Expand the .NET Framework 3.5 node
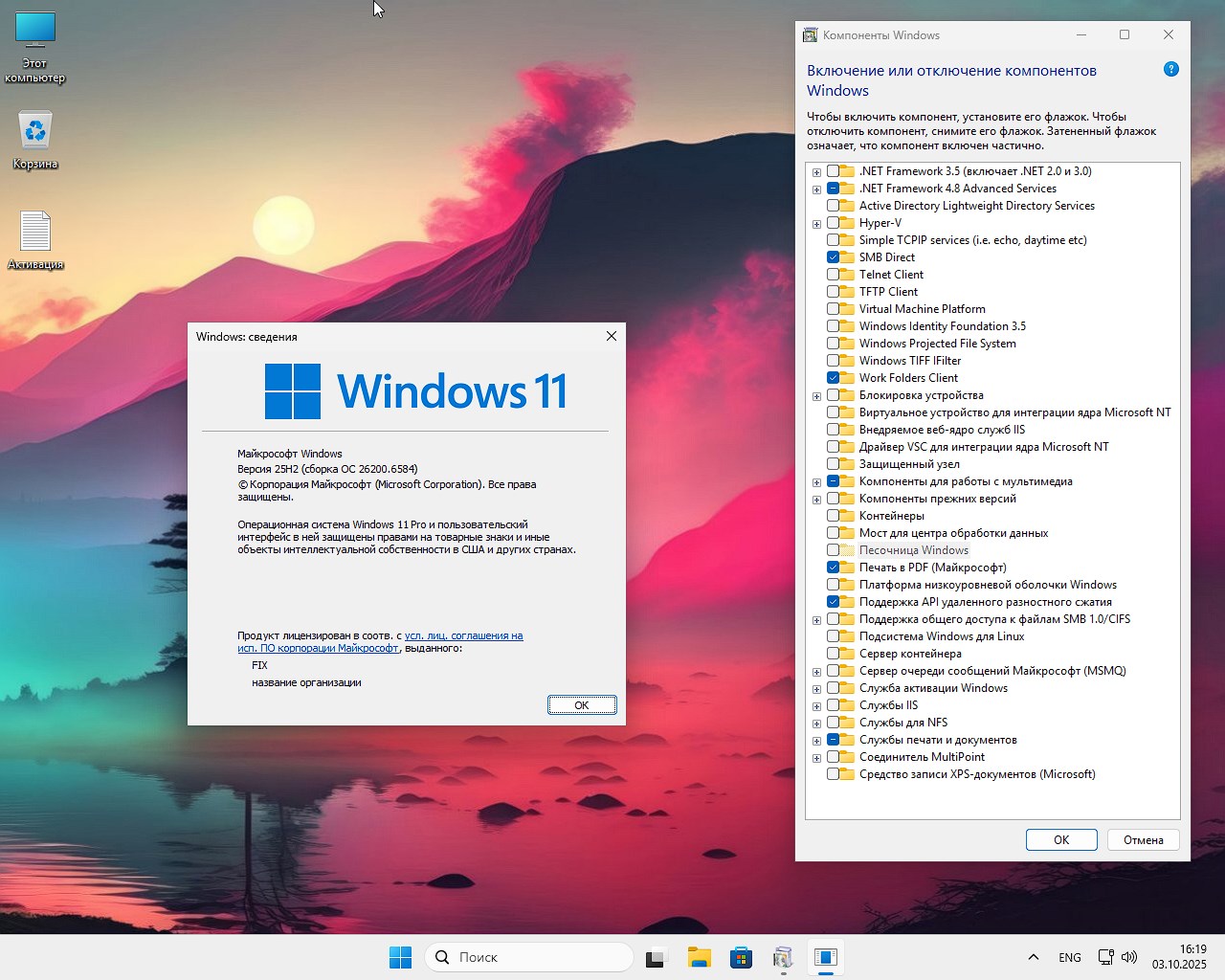The image size is (1225, 980). point(816,172)
